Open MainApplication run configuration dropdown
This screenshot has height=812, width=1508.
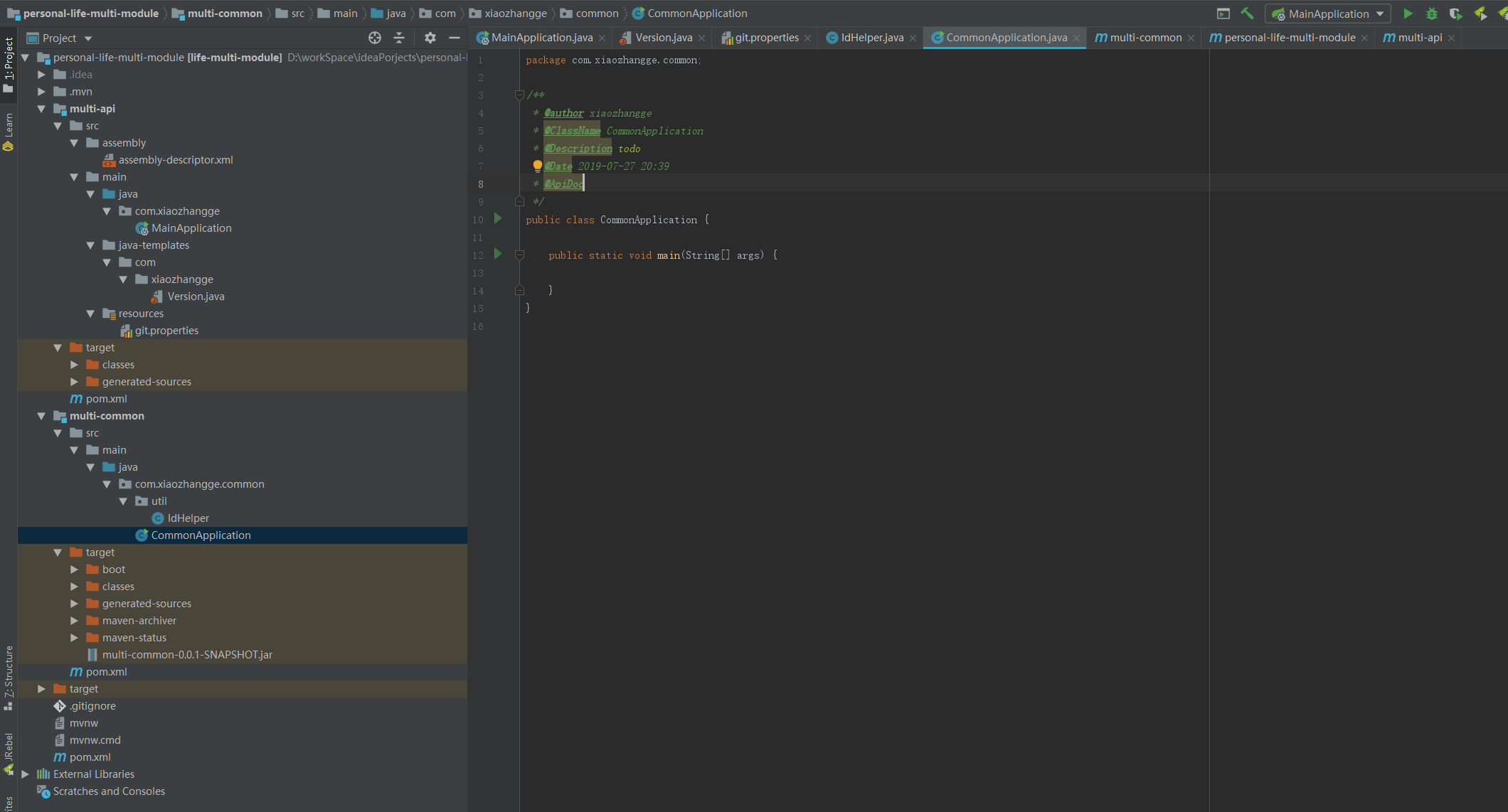pyautogui.click(x=1328, y=14)
